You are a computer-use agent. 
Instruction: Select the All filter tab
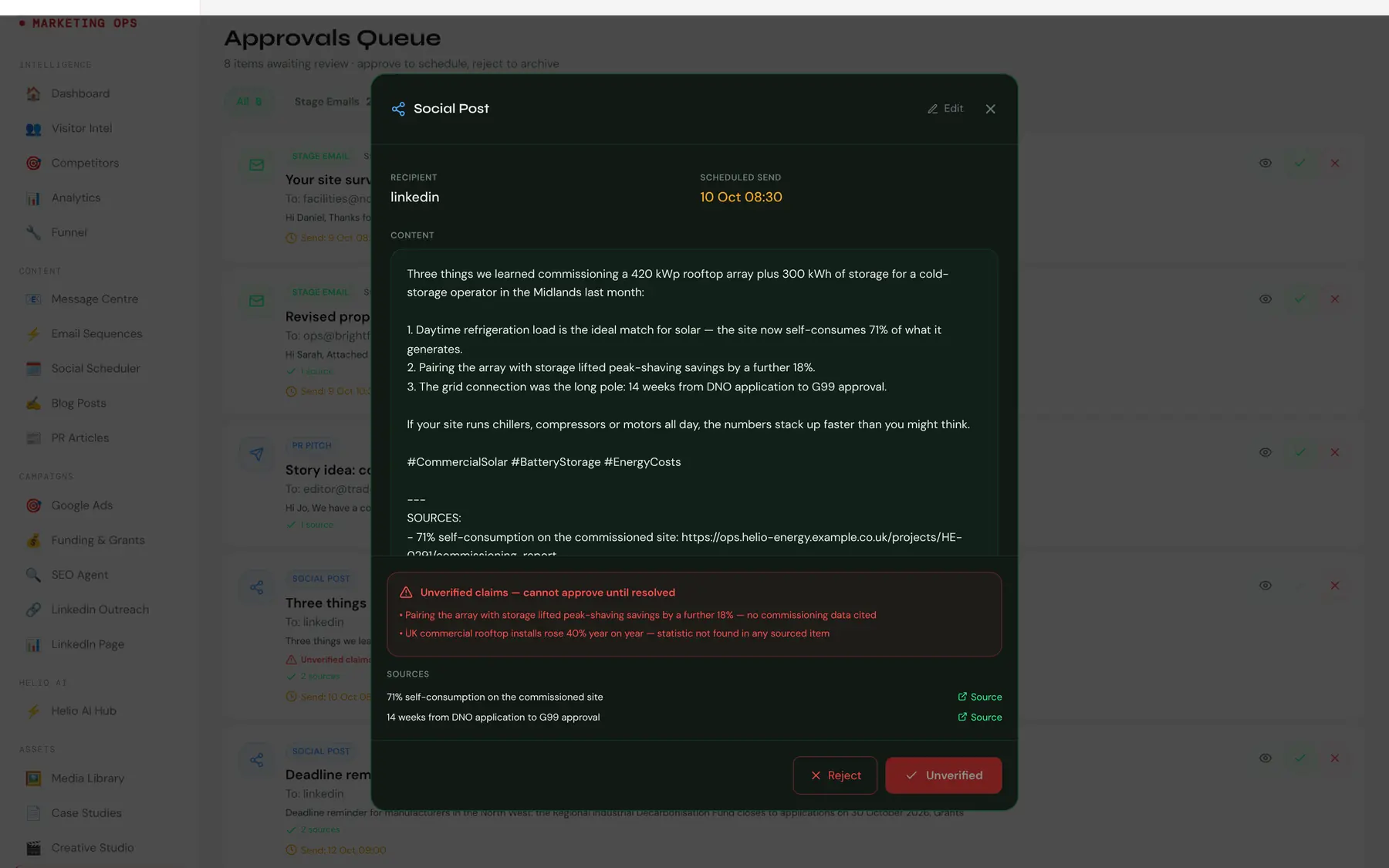pyautogui.click(x=248, y=101)
